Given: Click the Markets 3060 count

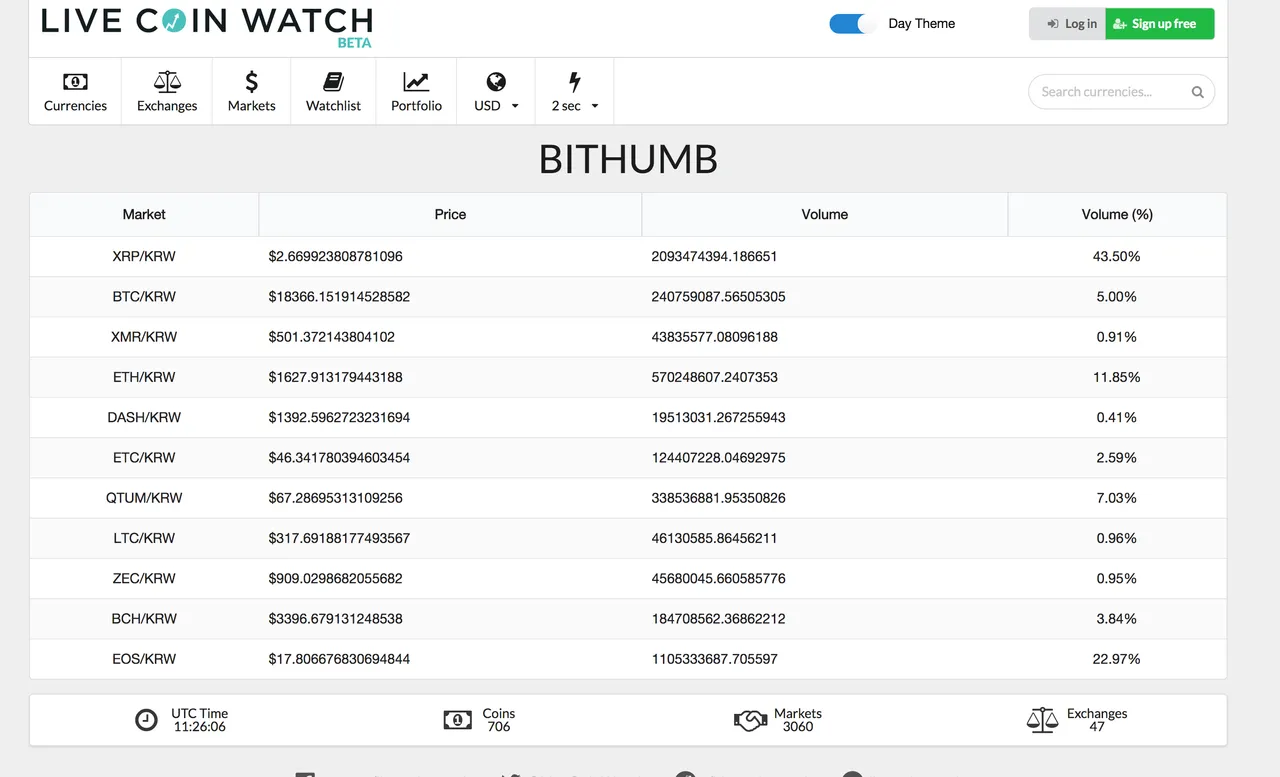Looking at the screenshot, I should point(798,727).
